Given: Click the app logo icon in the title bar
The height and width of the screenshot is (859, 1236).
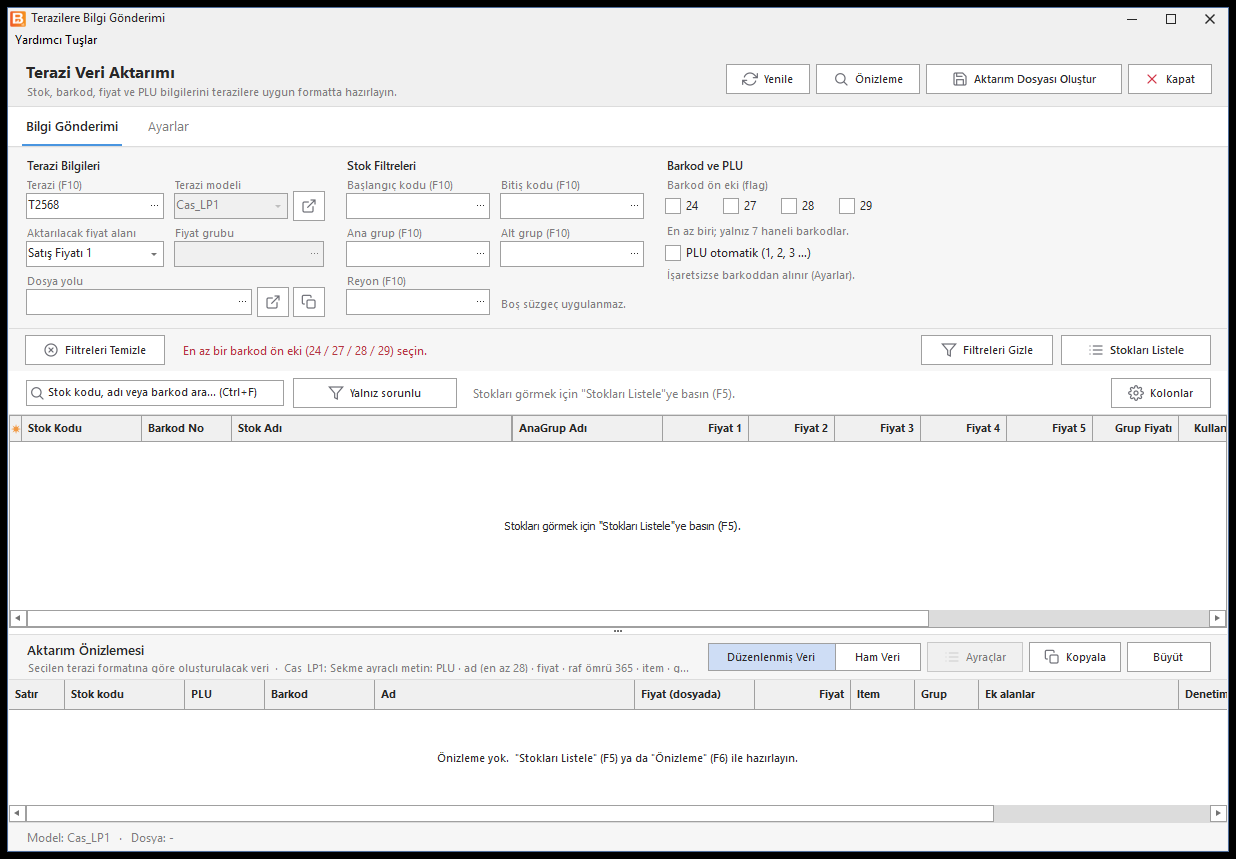Looking at the screenshot, I should click(17, 18).
